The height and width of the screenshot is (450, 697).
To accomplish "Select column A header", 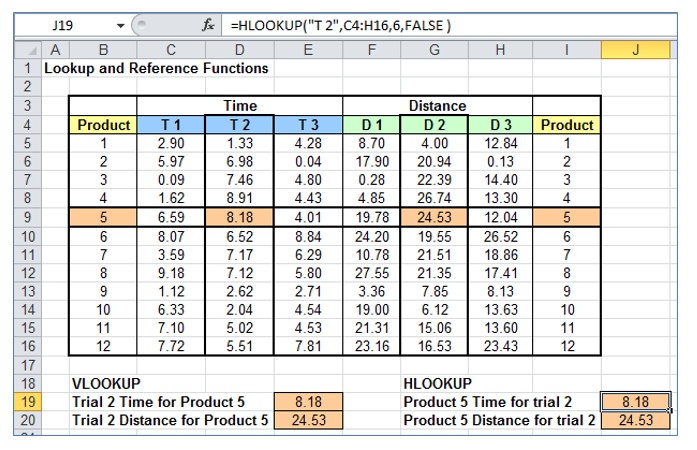I will click(x=56, y=50).
